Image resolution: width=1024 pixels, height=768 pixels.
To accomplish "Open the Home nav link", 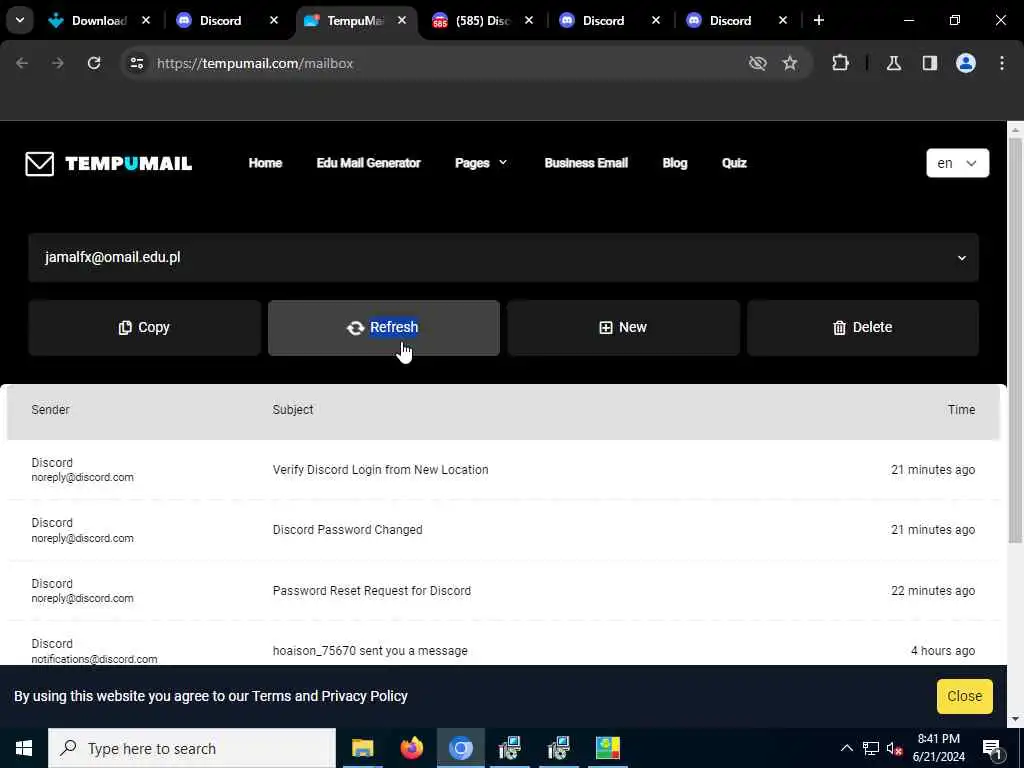I will pyautogui.click(x=265, y=163).
